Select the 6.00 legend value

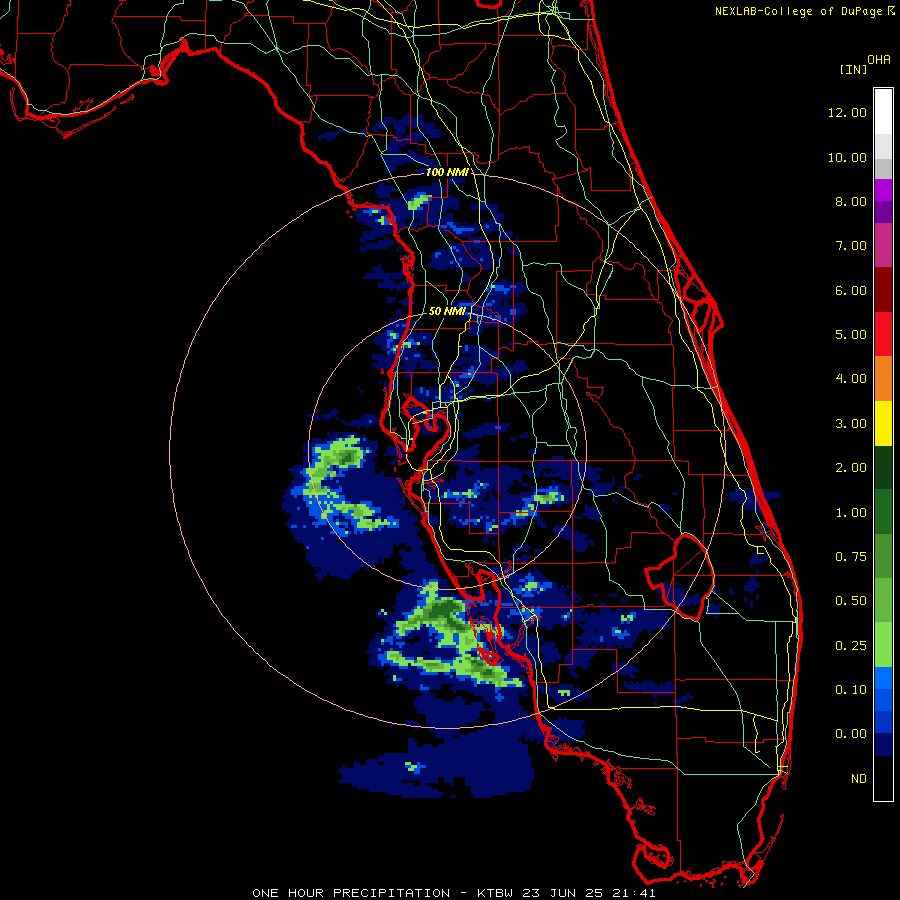pos(851,290)
